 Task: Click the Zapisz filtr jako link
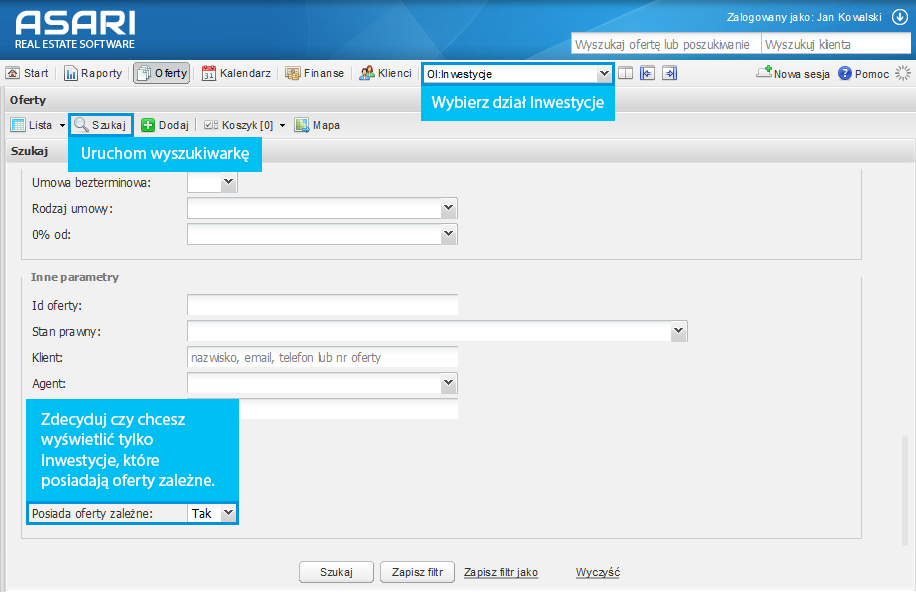[501, 572]
